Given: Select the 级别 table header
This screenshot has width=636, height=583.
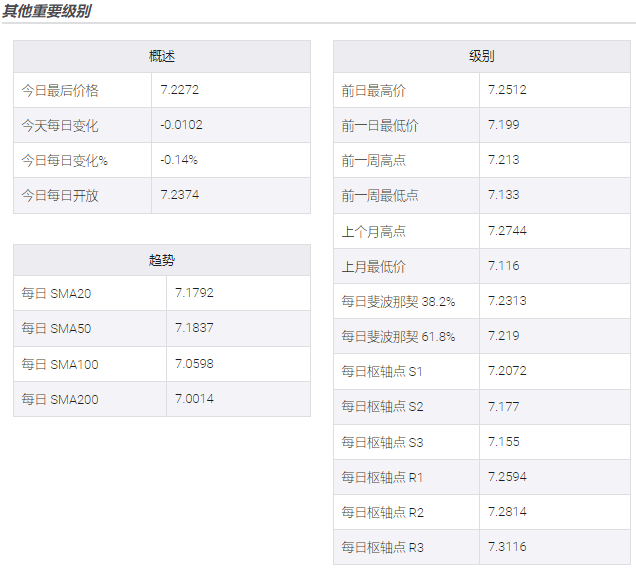Looking at the screenshot, I should coord(481,56).
